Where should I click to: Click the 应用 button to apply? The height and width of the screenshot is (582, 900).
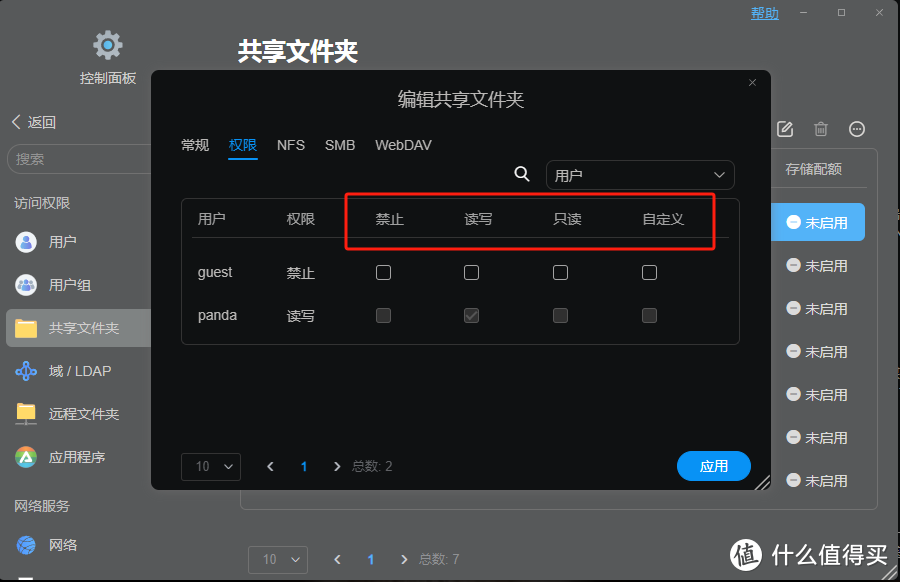tap(714, 466)
